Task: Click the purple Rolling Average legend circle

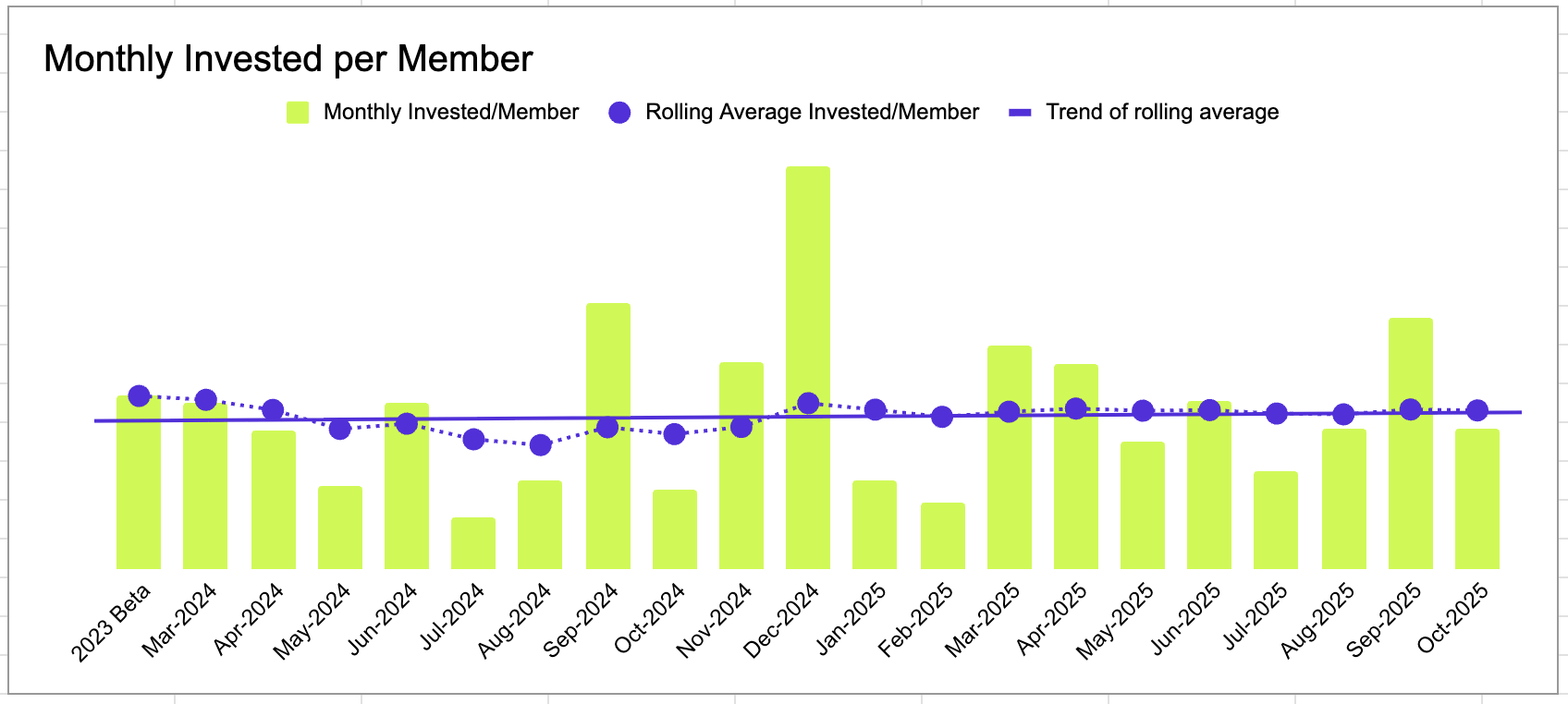Action: point(619,113)
